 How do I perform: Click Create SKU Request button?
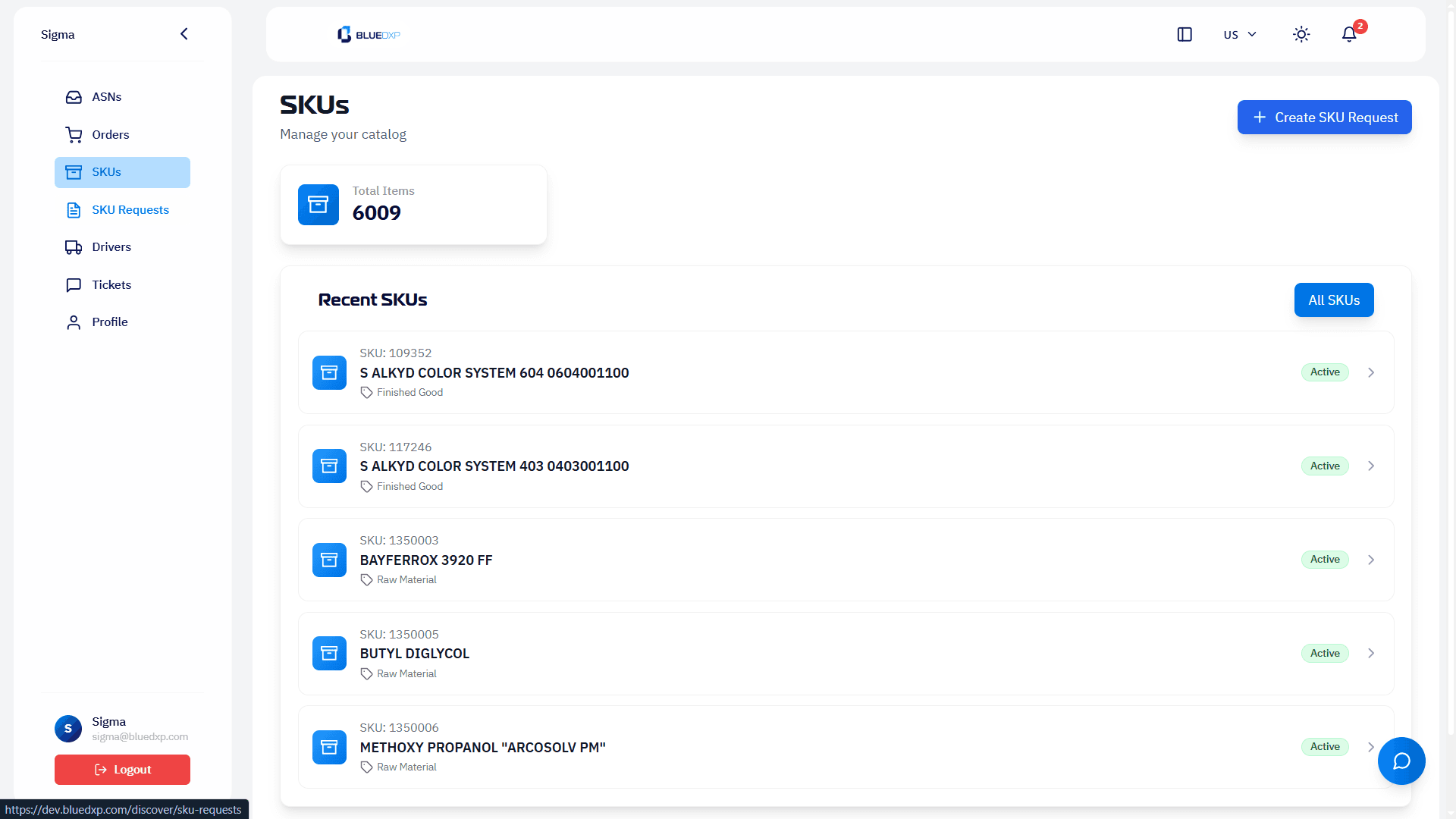(x=1324, y=118)
